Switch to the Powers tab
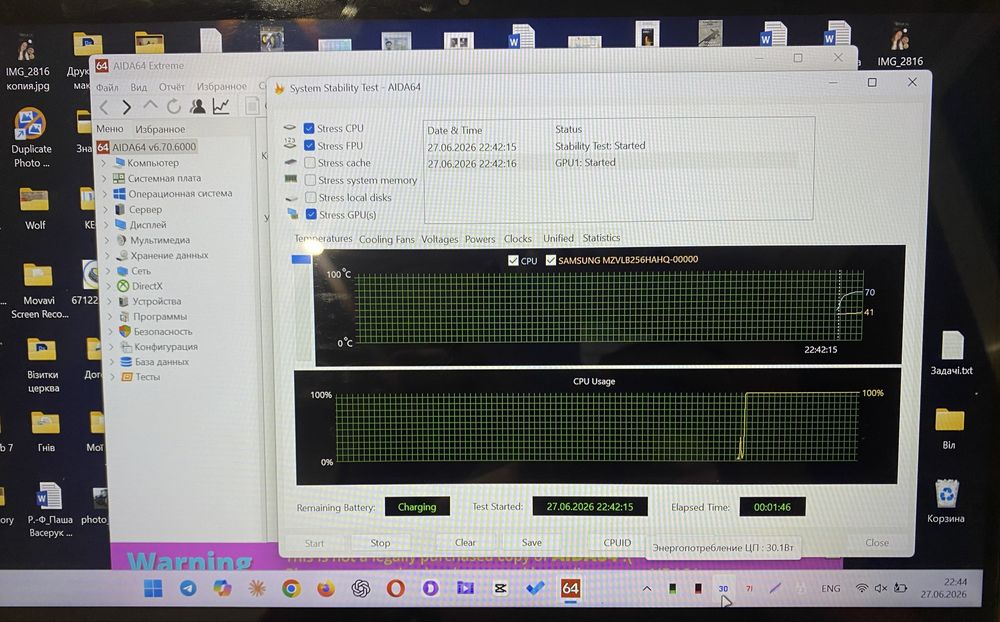1000x622 pixels. click(x=480, y=239)
